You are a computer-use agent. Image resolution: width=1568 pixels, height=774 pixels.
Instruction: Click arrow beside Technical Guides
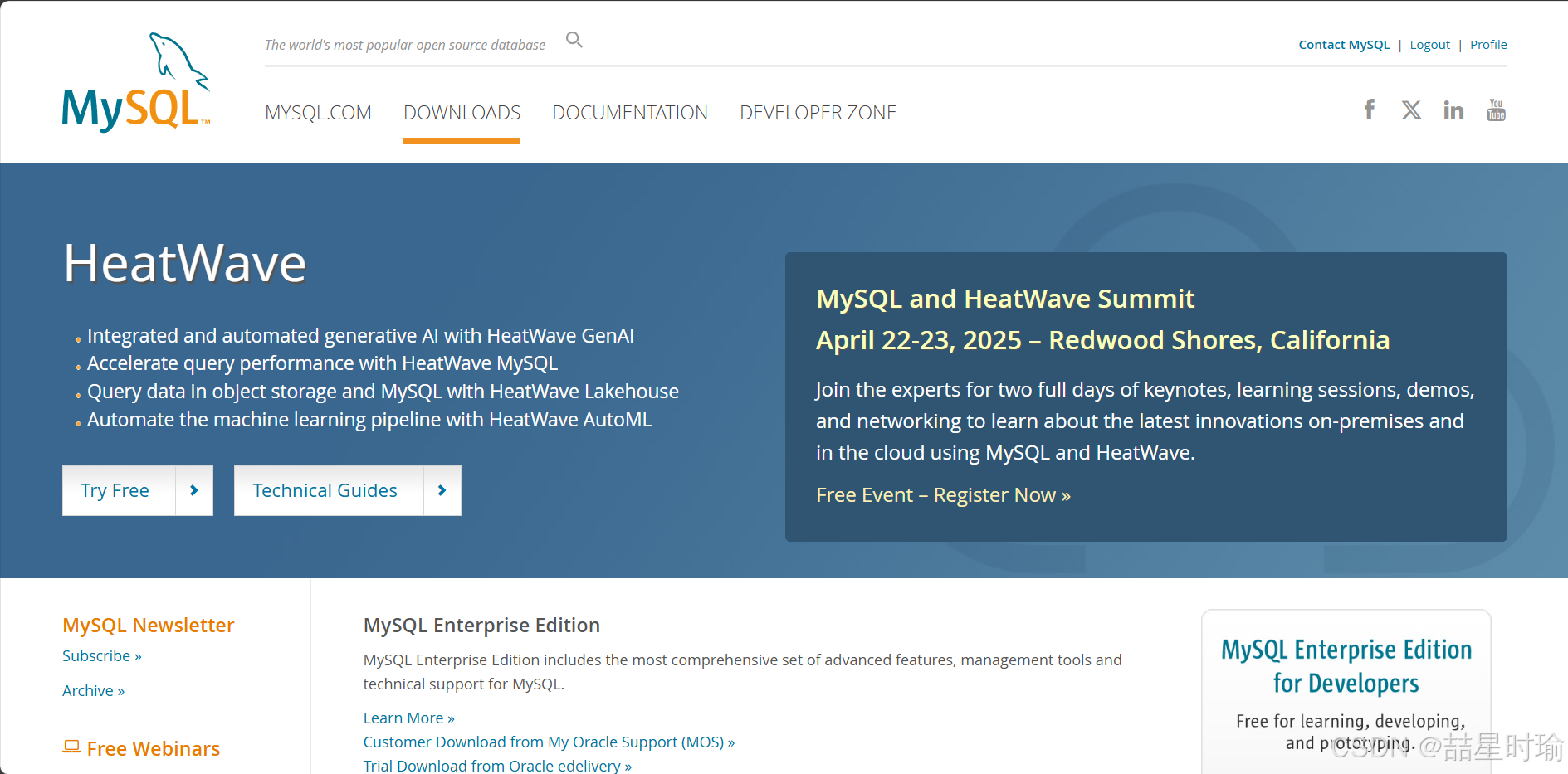[x=442, y=490]
